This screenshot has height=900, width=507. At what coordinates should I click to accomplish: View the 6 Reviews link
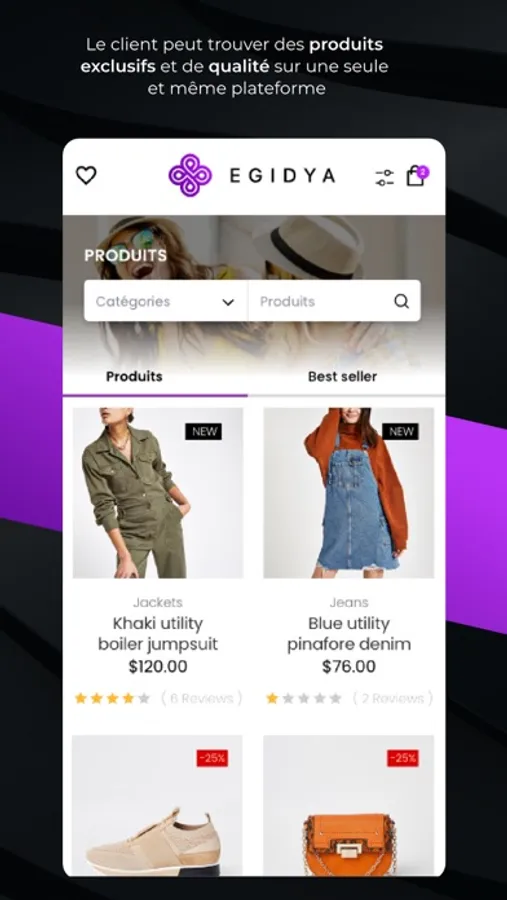point(202,699)
